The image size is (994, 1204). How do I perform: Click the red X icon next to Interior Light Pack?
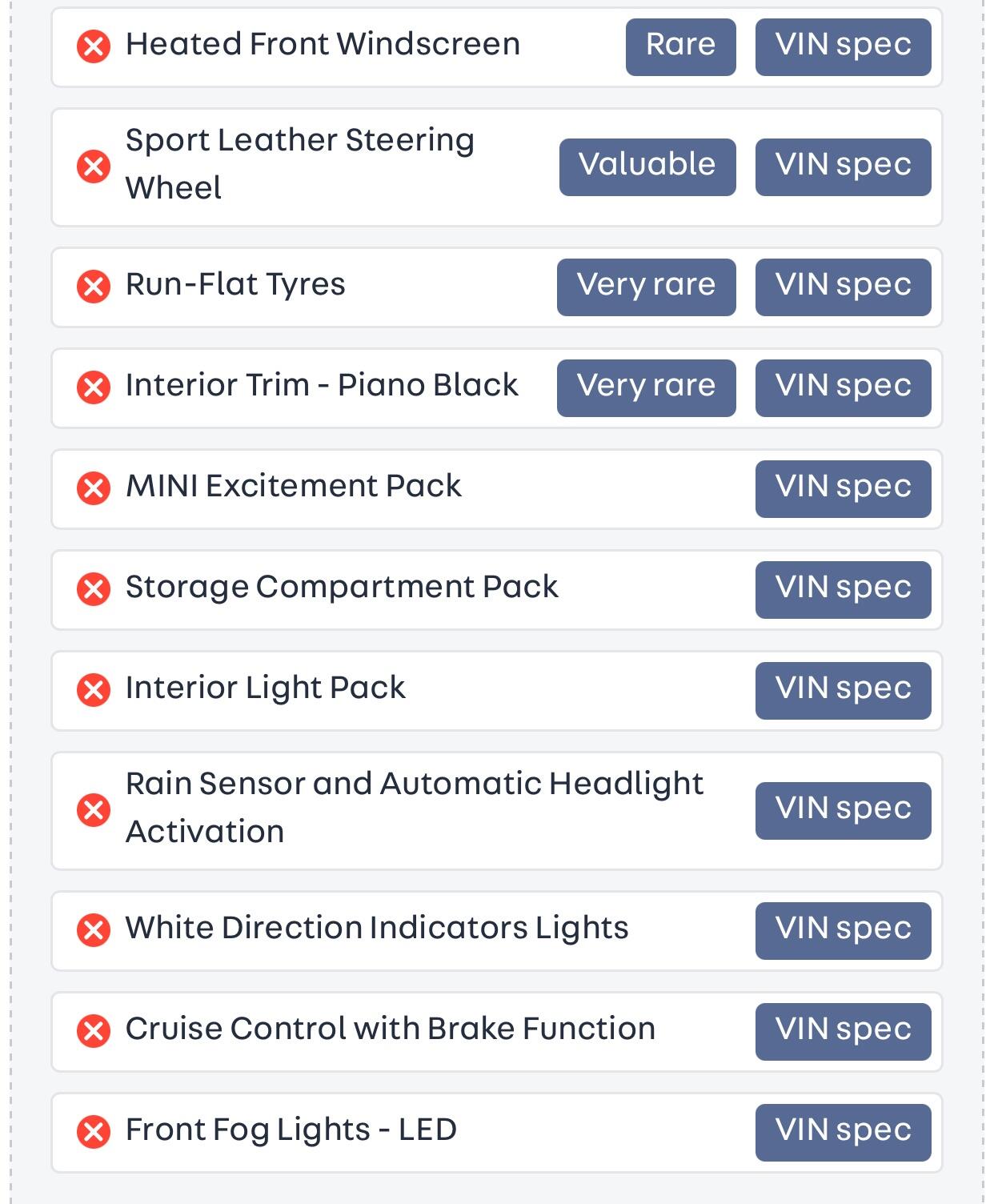click(x=94, y=690)
